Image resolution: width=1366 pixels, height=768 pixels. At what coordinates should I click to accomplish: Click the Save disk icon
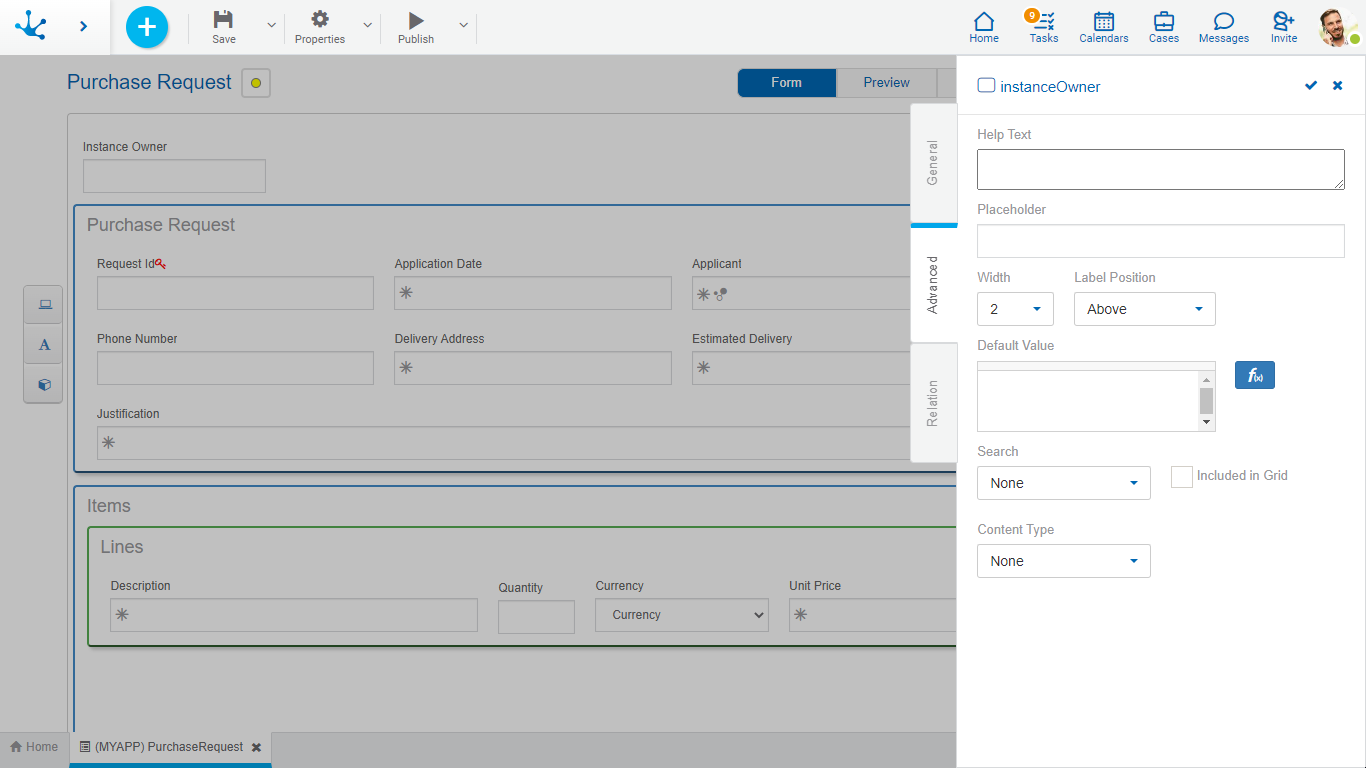pyautogui.click(x=224, y=20)
